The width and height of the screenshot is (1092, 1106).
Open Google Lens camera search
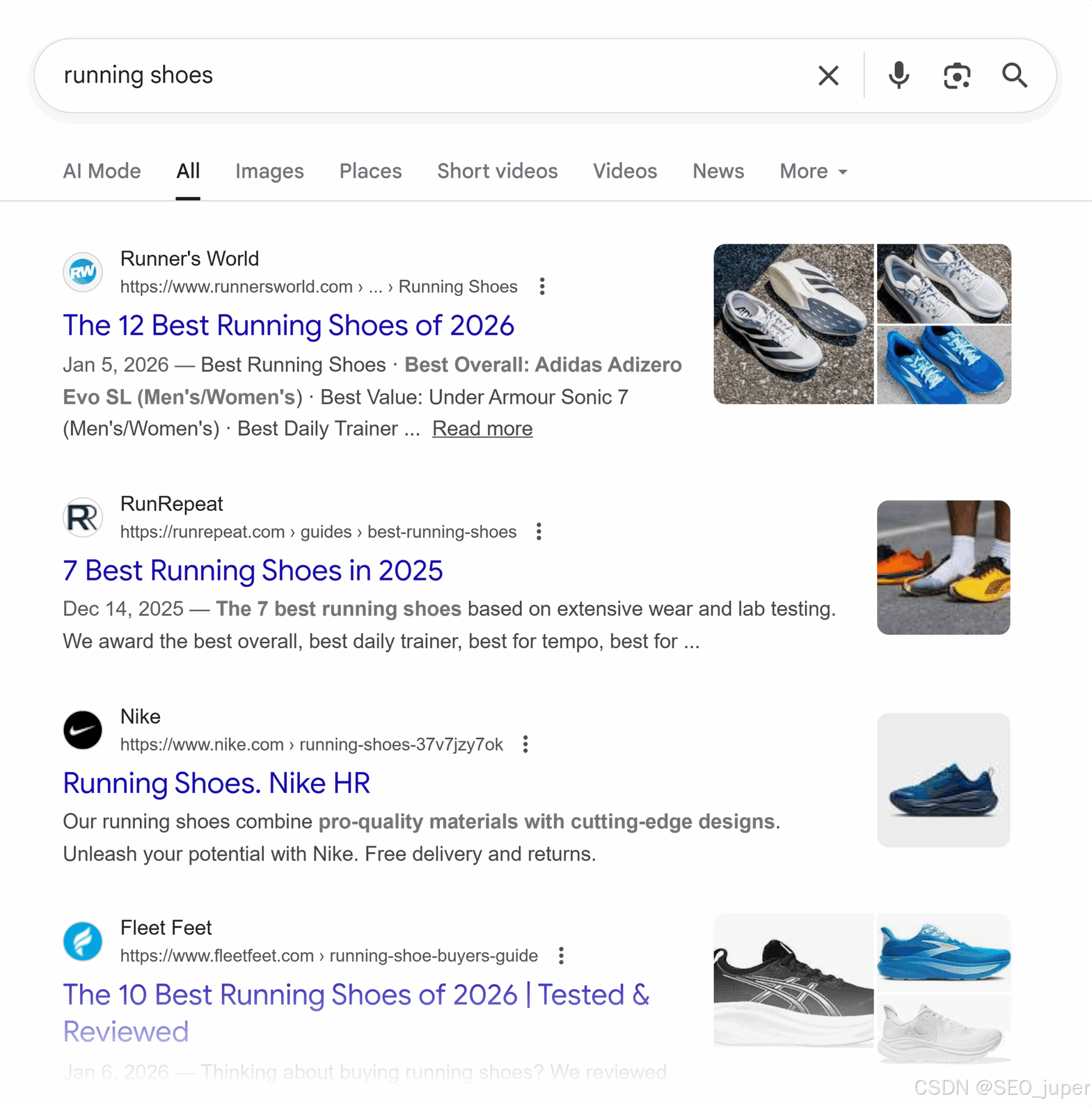pyautogui.click(x=957, y=76)
